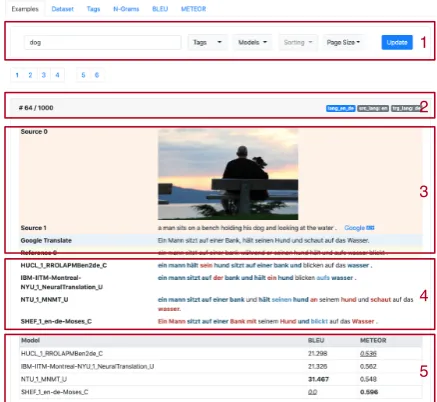Click BLEU score 0.0 for SHEF
437x402 pixels.
tap(312, 392)
